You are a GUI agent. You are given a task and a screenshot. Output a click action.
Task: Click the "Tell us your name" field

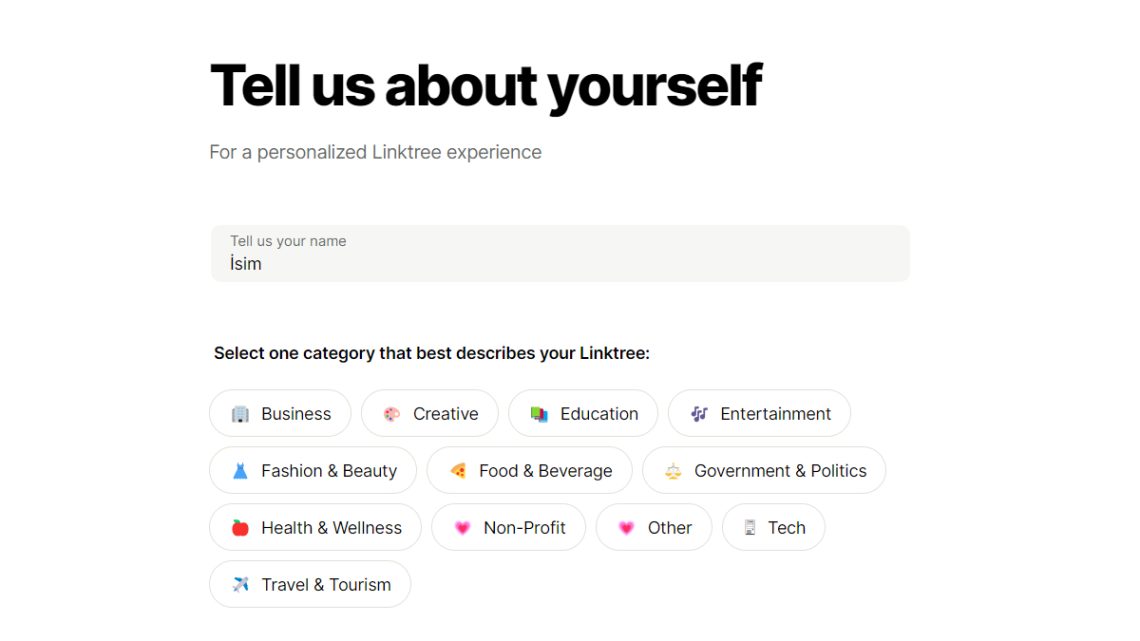tap(560, 254)
